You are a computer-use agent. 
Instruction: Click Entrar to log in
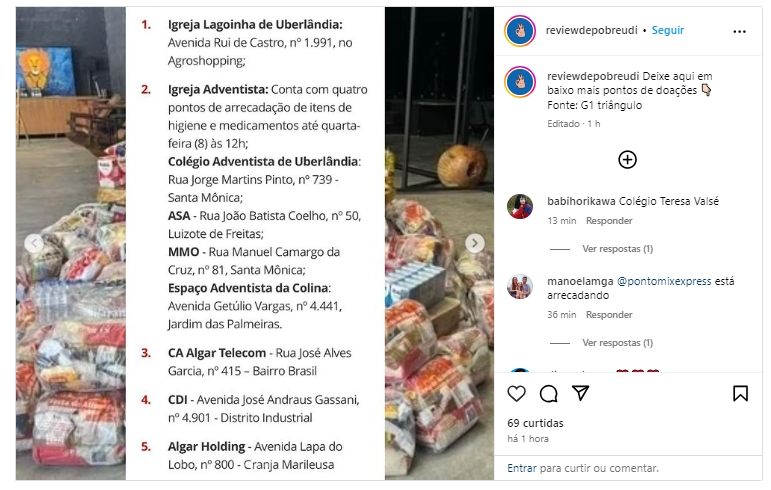522,468
